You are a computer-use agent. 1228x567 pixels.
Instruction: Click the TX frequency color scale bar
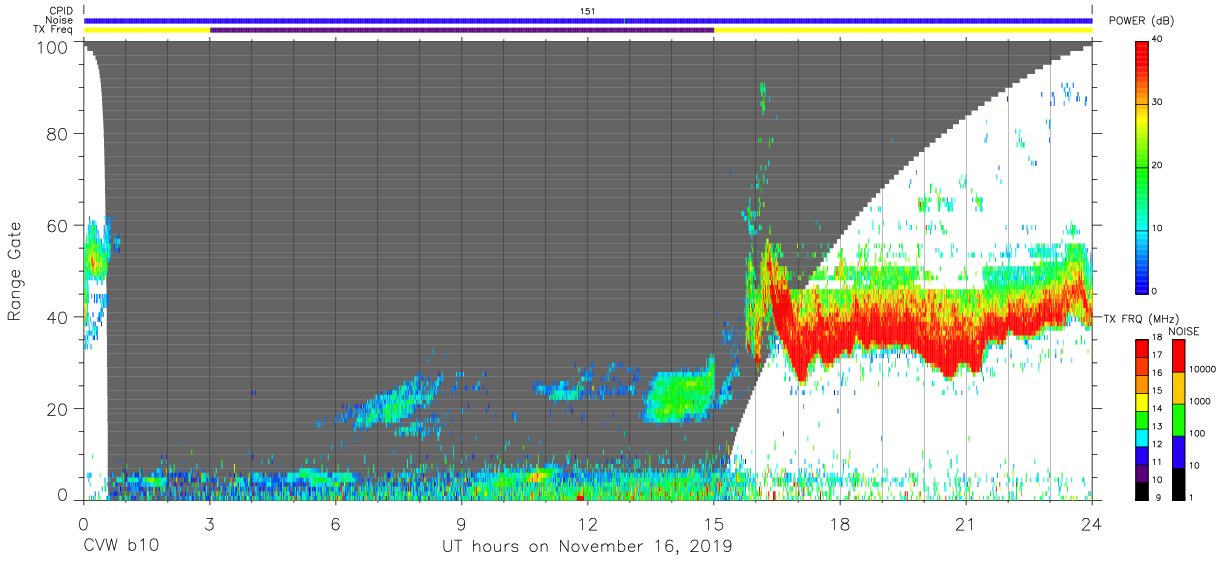pos(1143,419)
